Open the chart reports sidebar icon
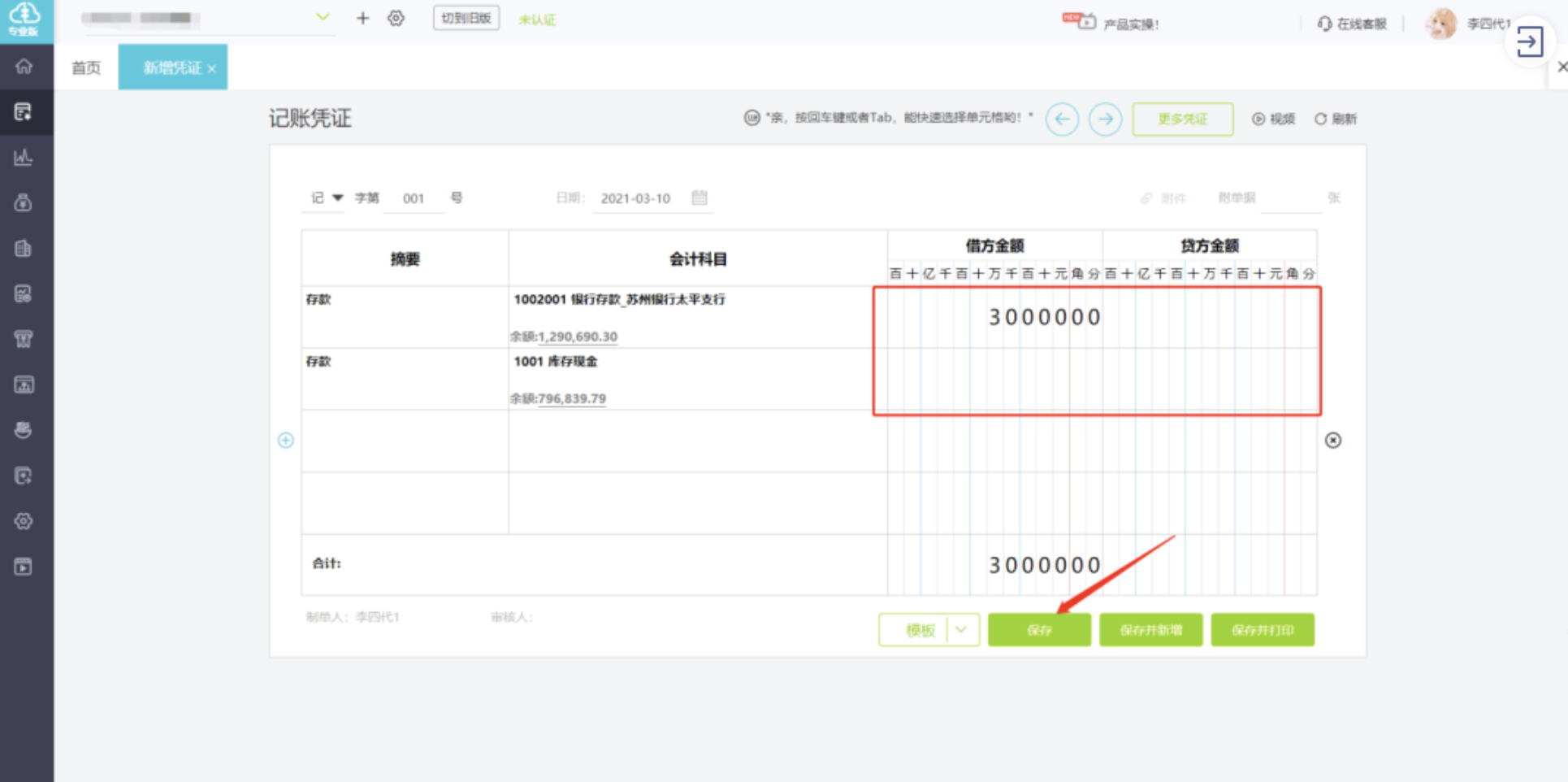The height and width of the screenshot is (782, 1568). tap(24, 157)
